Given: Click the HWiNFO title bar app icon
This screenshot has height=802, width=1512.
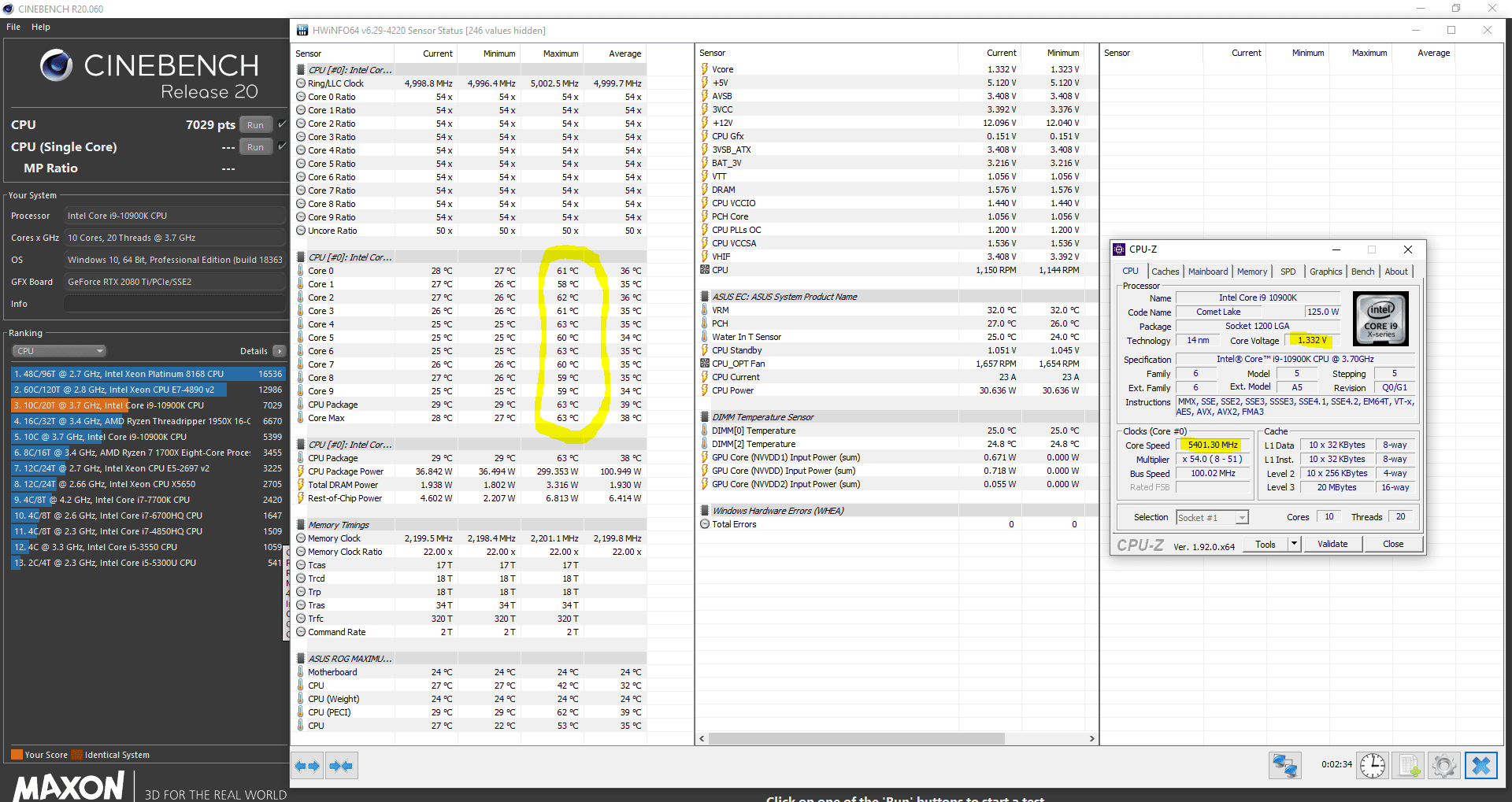Looking at the screenshot, I should (x=302, y=31).
